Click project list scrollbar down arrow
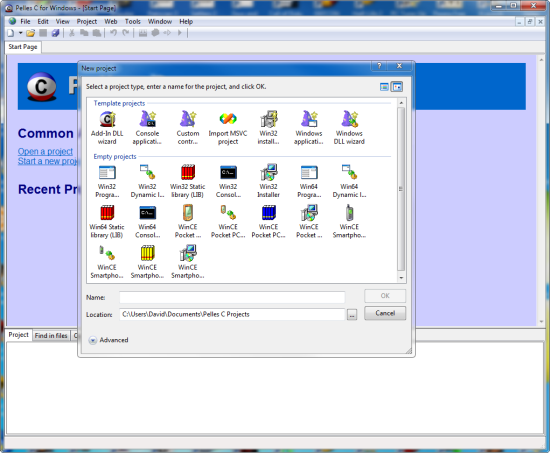The height and width of the screenshot is (453, 550). pos(401,278)
